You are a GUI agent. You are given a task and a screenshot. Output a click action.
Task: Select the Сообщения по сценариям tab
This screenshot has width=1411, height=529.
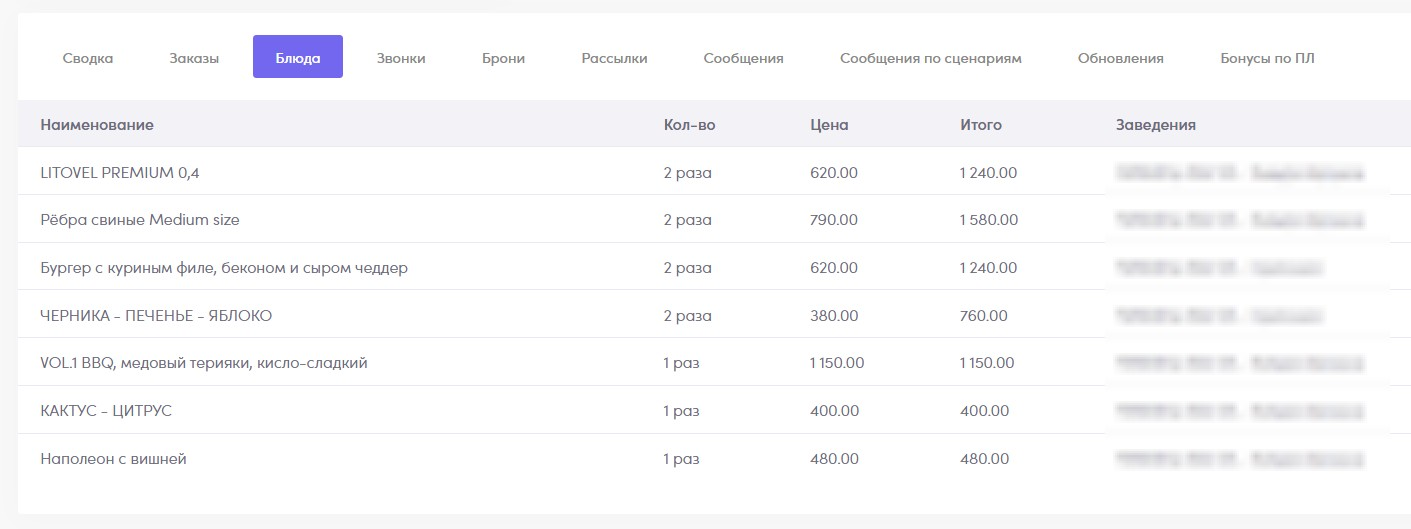(931, 58)
